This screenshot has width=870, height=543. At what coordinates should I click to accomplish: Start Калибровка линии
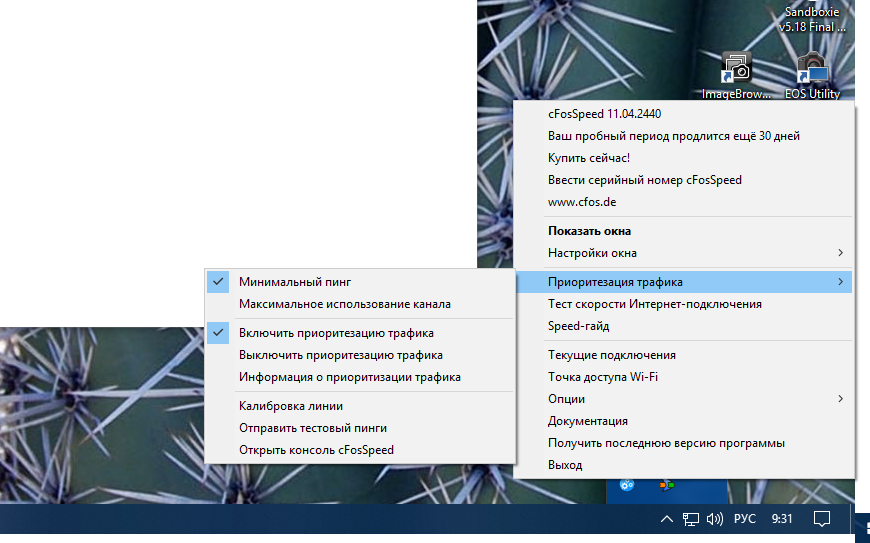[x=360, y=406]
